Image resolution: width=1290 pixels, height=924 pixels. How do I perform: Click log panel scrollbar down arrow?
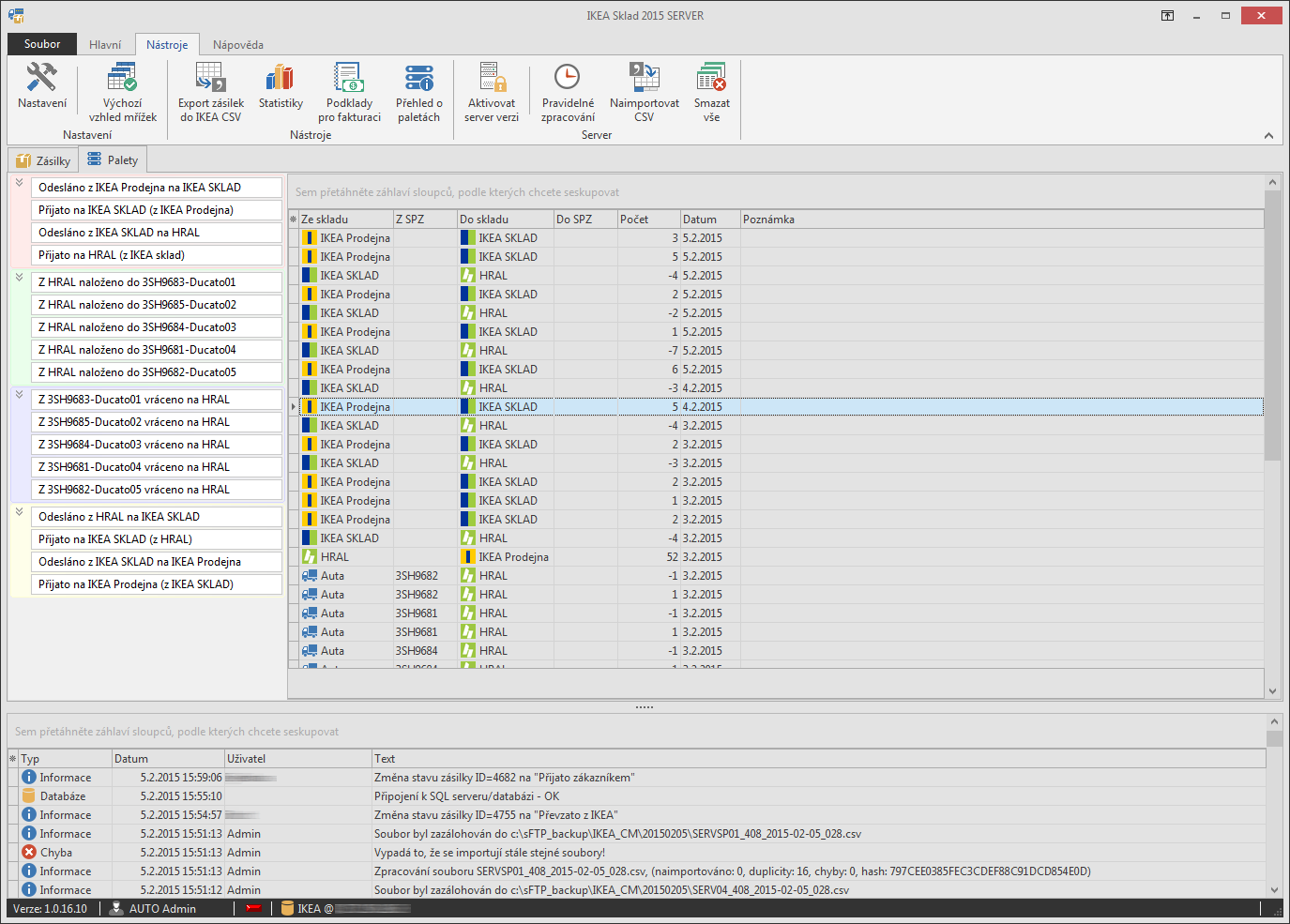(x=1273, y=889)
